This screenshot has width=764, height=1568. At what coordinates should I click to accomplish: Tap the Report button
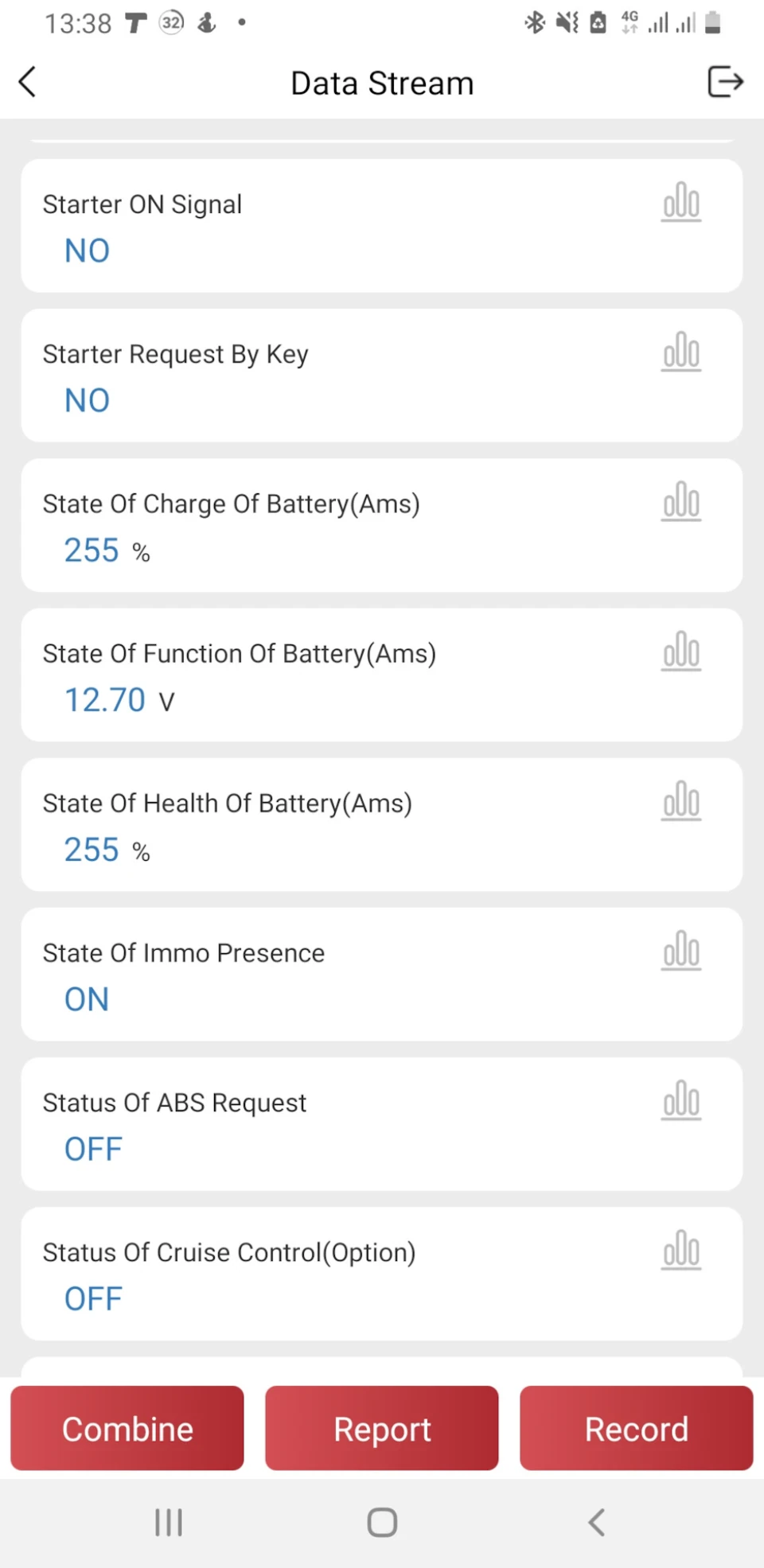(x=382, y=1428)
